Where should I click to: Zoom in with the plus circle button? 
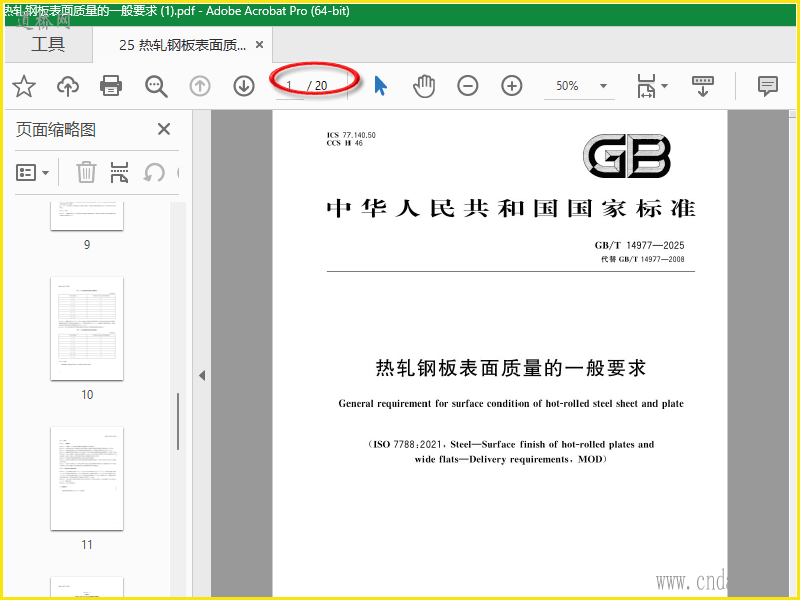512,86
